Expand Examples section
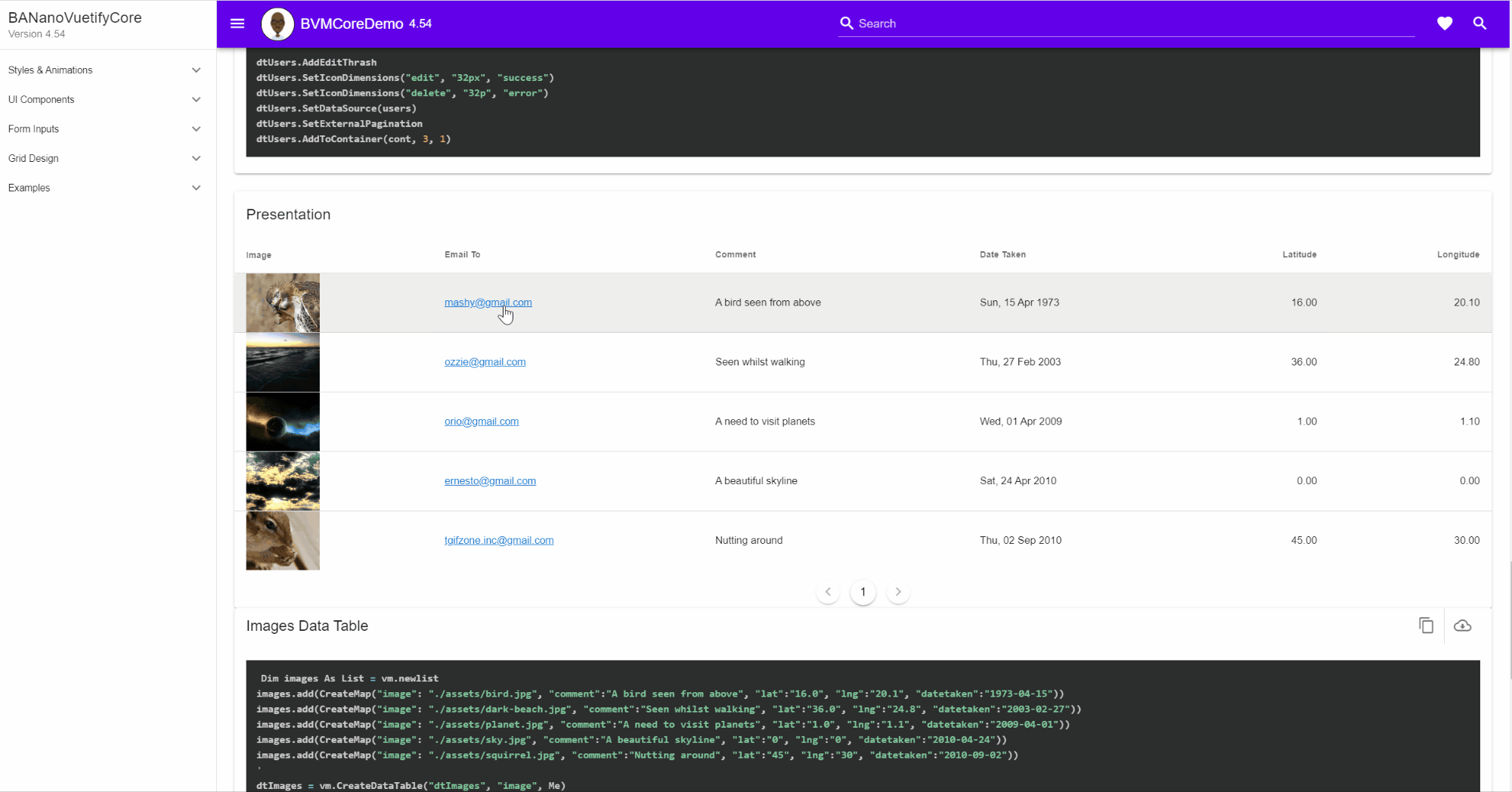Image resolution: width=1512 pixels, height=792 pixels. [x=104, y=188]
